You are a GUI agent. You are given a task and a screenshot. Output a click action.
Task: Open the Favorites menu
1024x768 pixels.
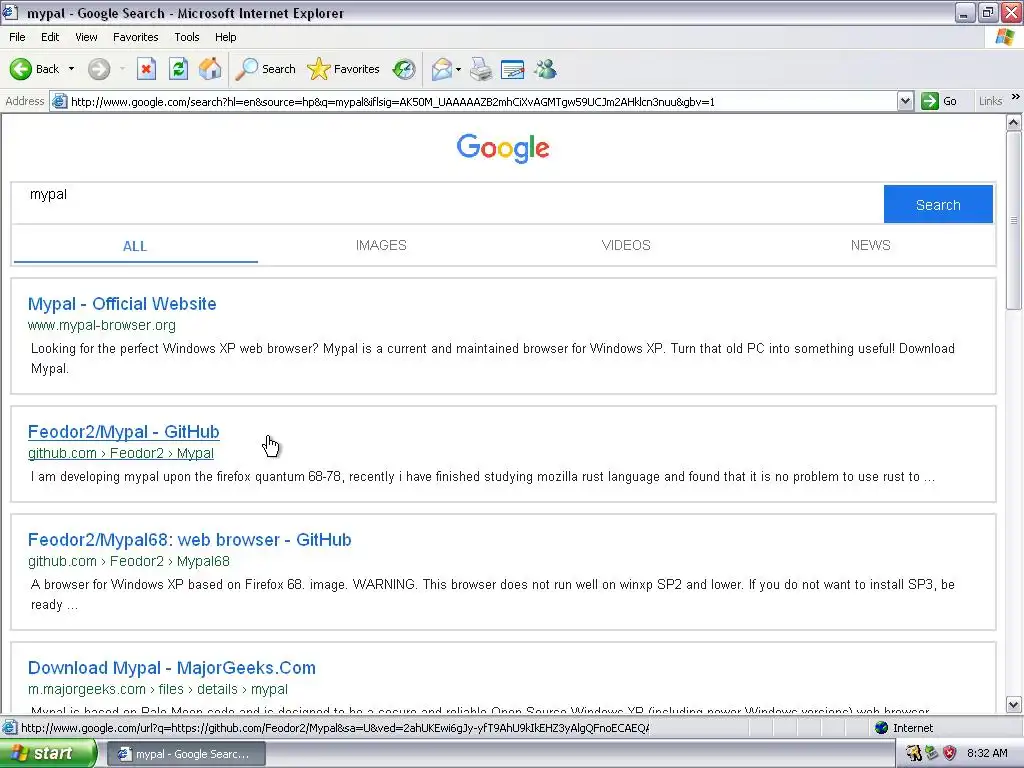pos(136,37)
